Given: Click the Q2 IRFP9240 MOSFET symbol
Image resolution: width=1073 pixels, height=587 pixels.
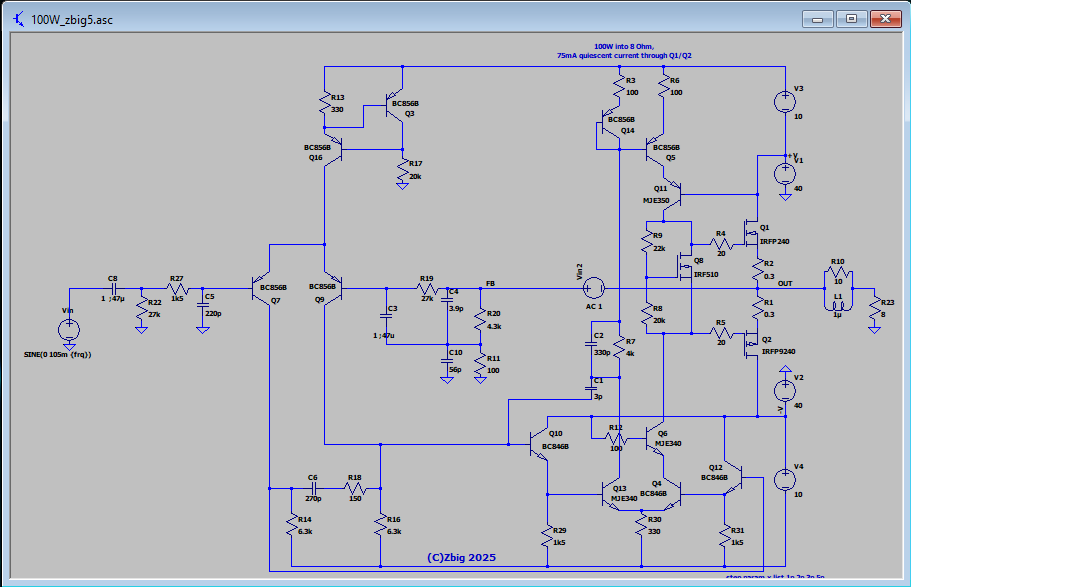Looking at the screenshot, I should pos(751,344).
